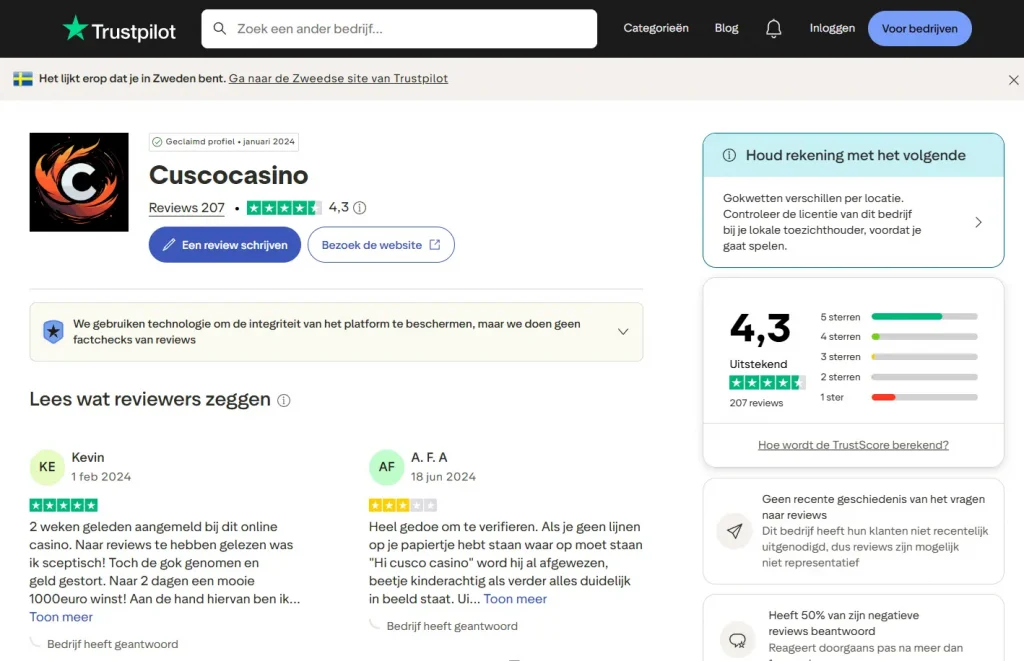The height and width of the screenshot is (661, 1024).
Task: Click Inloggen in the header
Action: 832,28
